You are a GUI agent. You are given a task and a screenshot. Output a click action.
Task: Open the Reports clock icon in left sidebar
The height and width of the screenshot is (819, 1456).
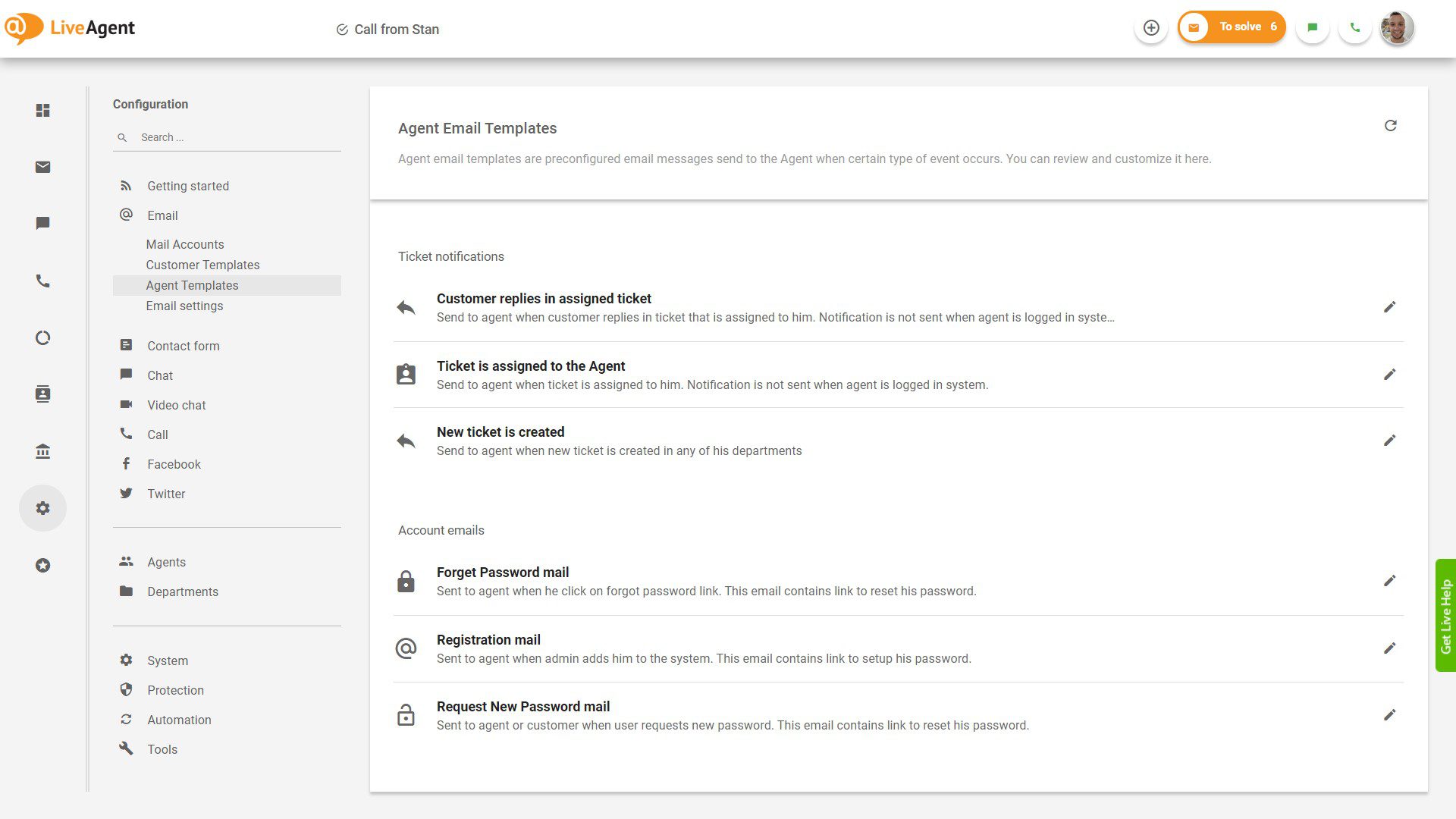pos(42,337)
